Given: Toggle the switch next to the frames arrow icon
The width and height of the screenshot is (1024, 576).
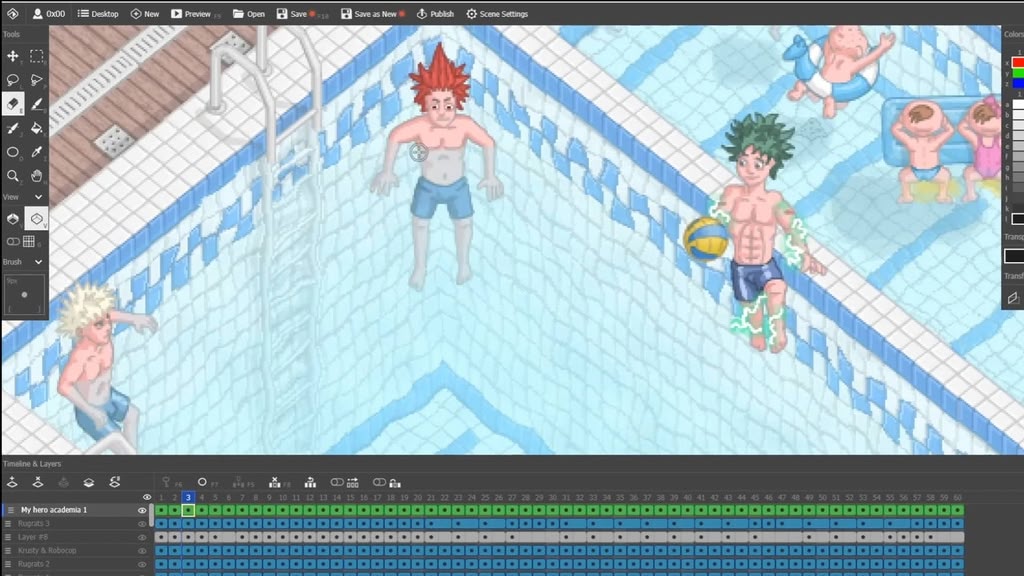Looking at the screenshot, I should [x=337, y=483].
